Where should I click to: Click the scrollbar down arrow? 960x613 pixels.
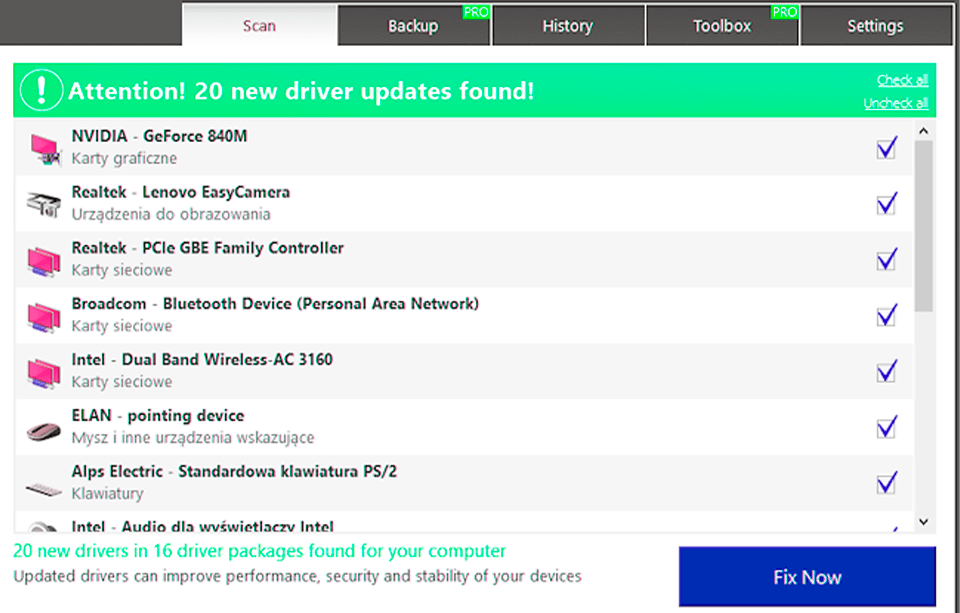coord(924,522)
